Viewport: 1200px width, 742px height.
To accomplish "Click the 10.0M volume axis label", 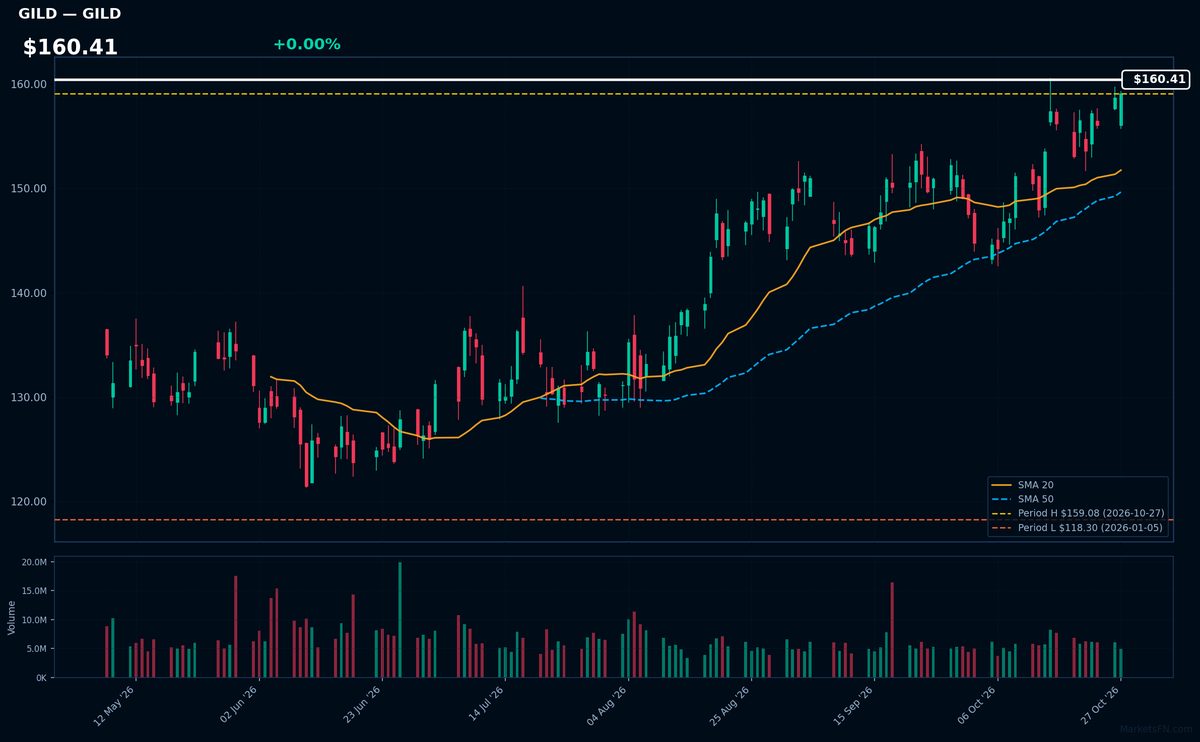I will [34, 620].
